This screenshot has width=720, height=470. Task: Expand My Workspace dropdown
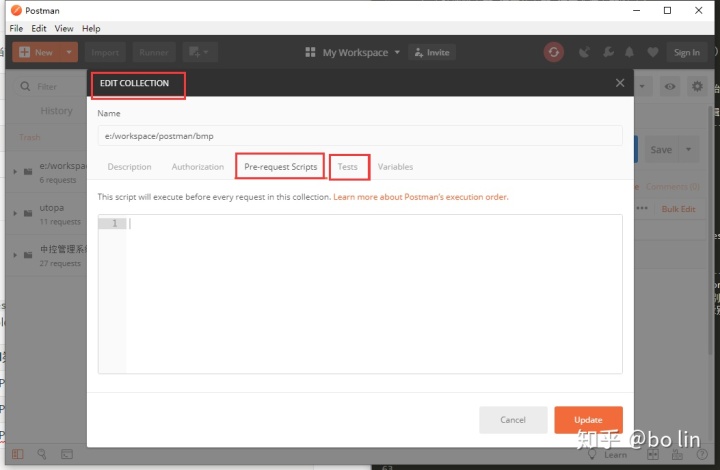click(397, 52)
